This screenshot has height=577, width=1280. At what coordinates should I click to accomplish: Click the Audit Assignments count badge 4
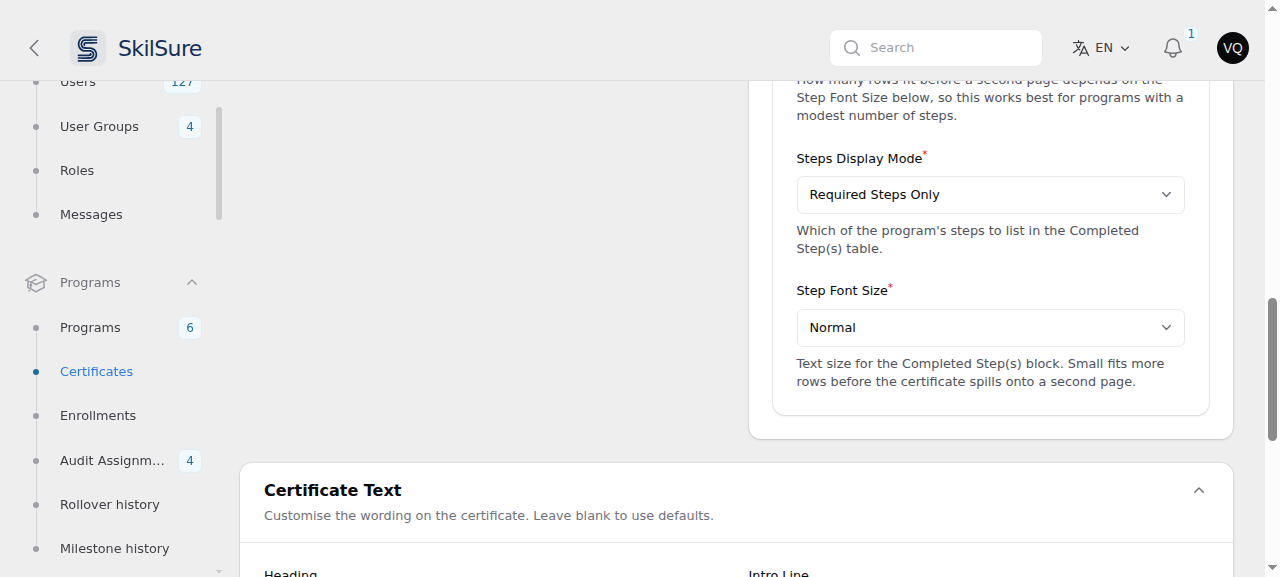tap(190, 461)
